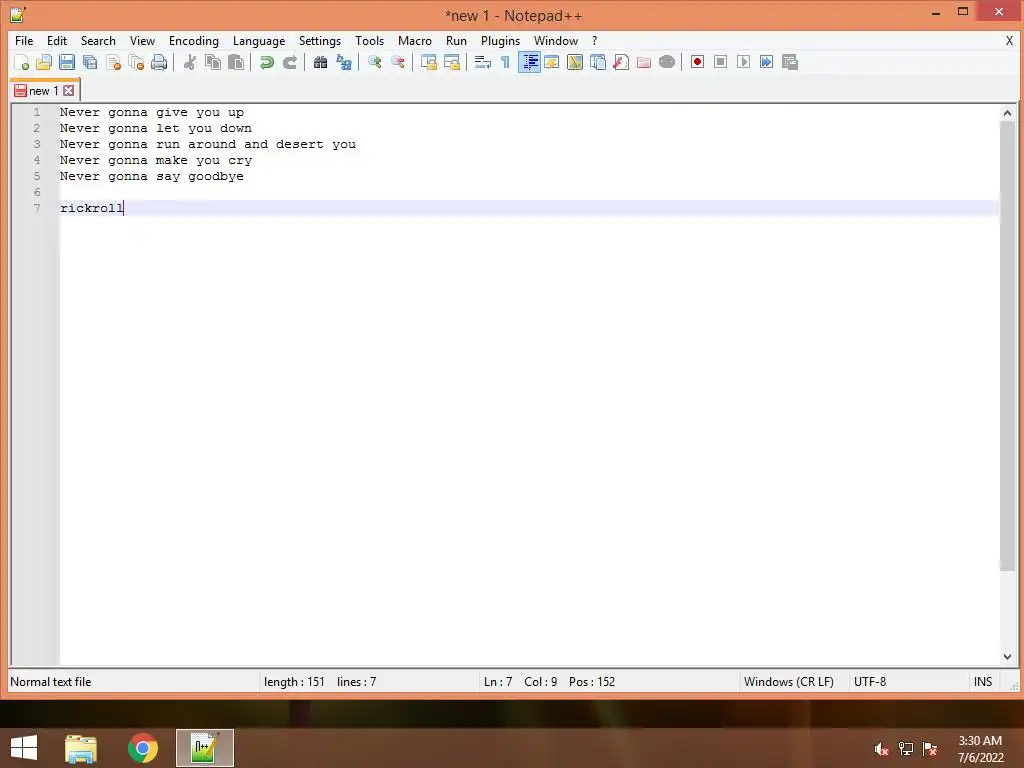The width and height of the screenshot is (1024, 768).
Task: Open Find with the binoculars icon
Action: coord(320,62)
